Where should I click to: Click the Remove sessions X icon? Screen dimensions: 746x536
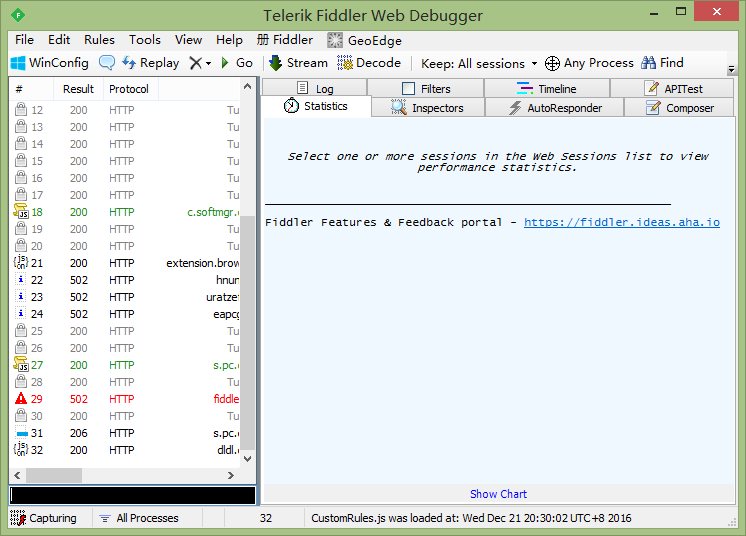coord(196,63)
